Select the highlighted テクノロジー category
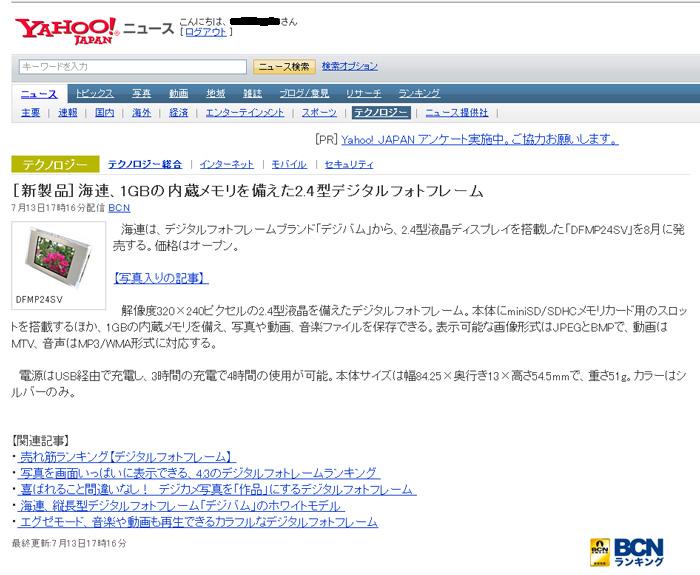Screen dimensions: 700x575 click(380, 113)
